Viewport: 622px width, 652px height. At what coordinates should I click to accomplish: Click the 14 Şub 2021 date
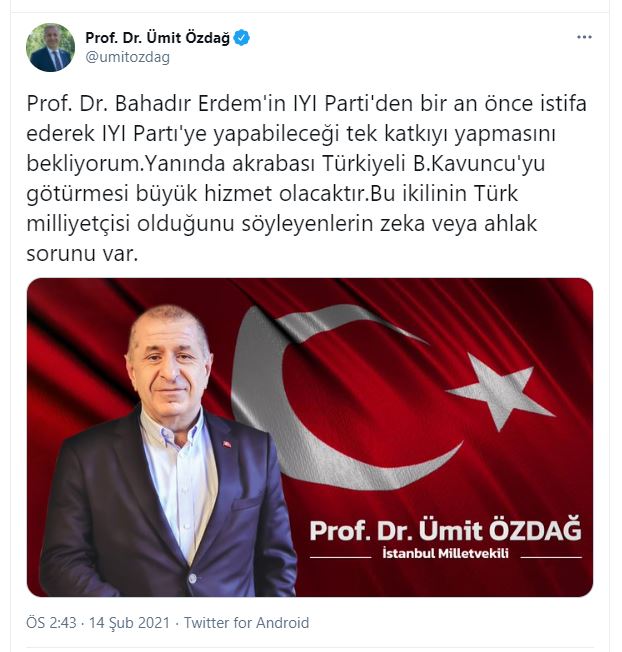point(129,622)
